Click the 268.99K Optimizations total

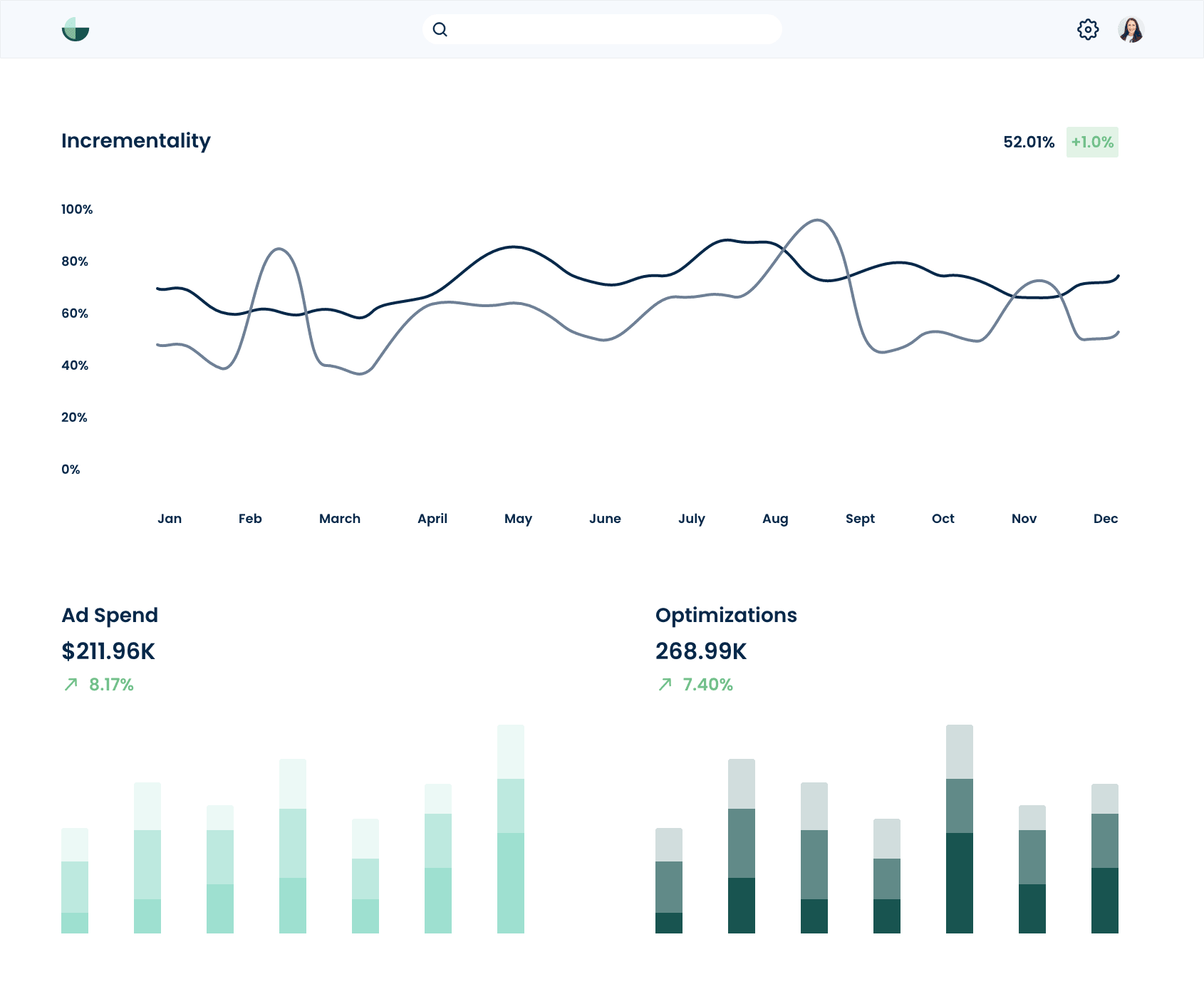pyautogui.click(x=701, y=651)
